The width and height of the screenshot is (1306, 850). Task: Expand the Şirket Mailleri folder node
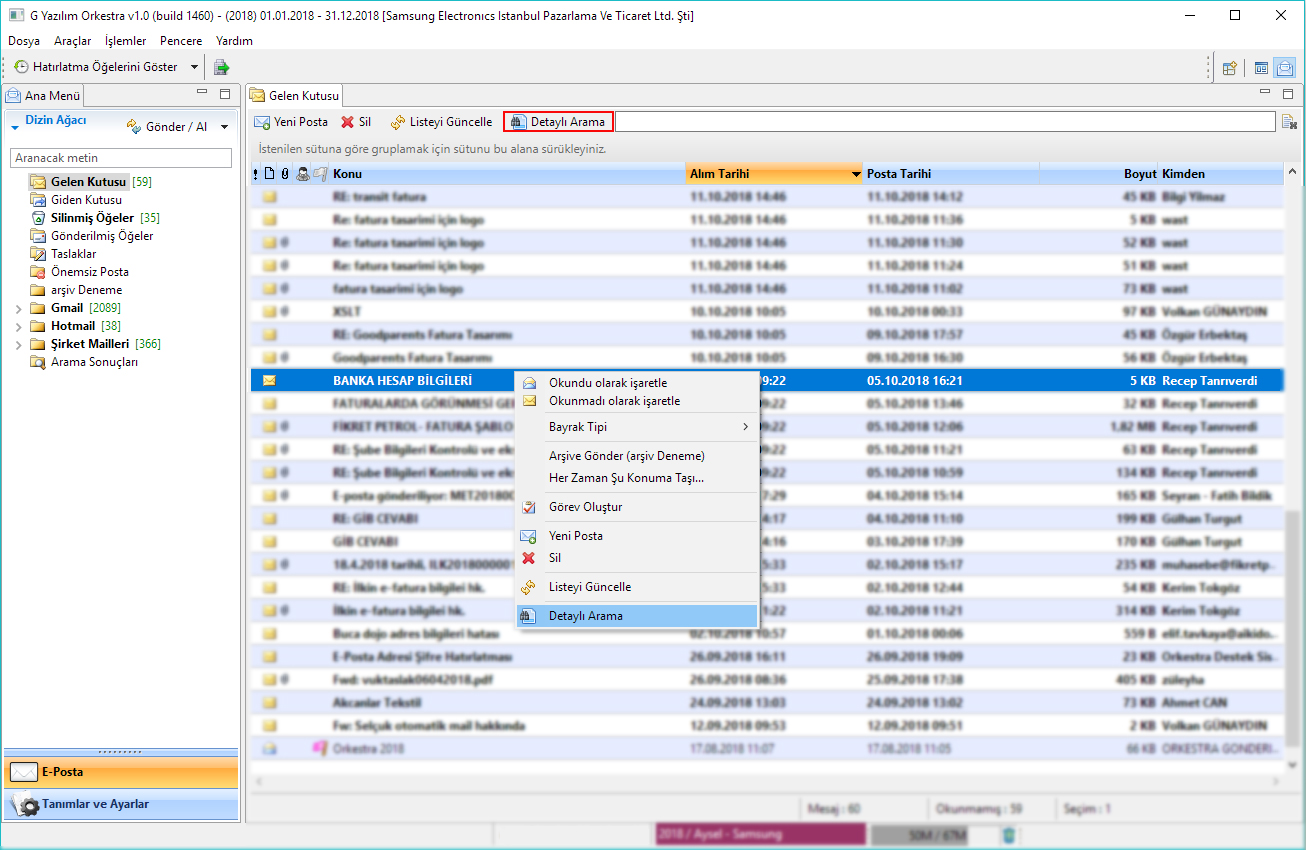[x=18, y=344]
